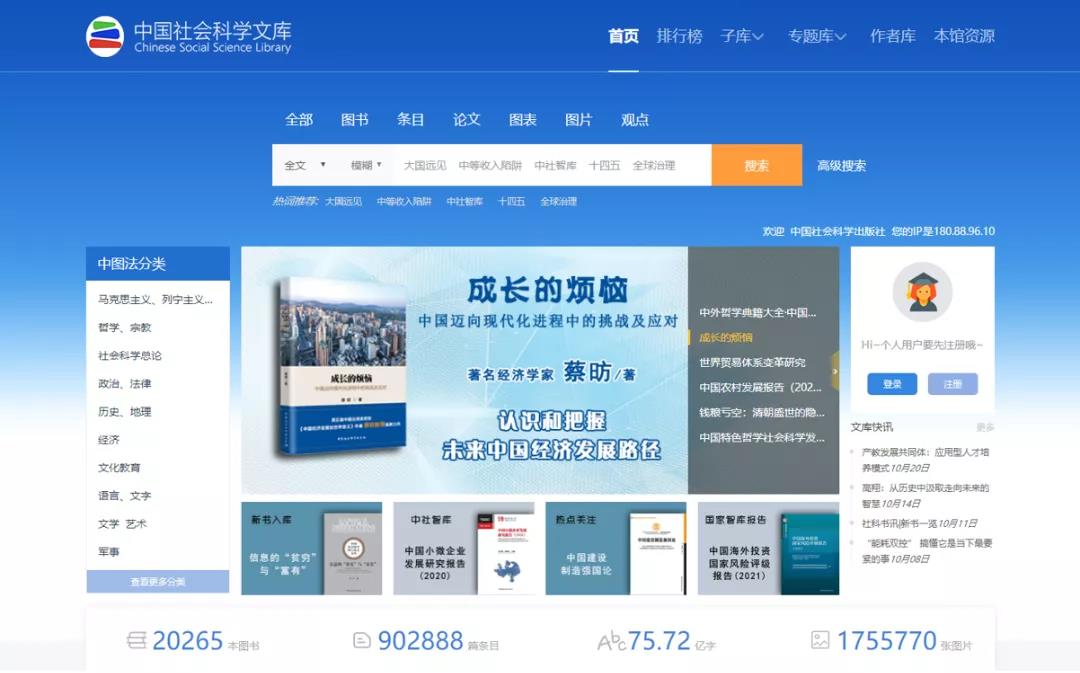Click the 注册 register button
This screenshot has width=1080, height=673.
coord(953,384)
